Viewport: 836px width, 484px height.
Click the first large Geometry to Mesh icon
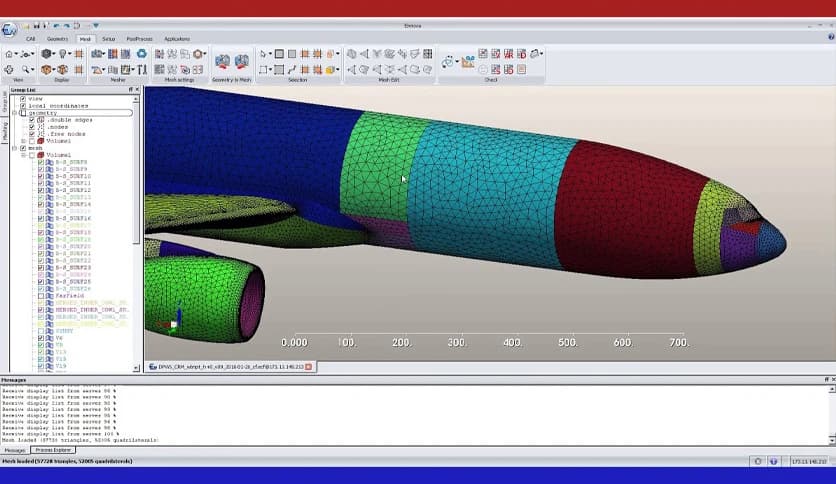tap(223, 62)
